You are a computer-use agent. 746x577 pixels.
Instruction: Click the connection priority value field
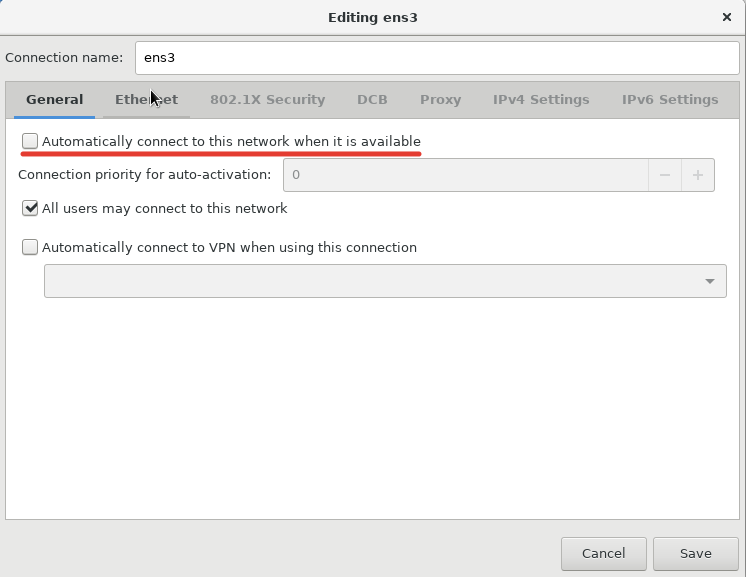[465, 175]
